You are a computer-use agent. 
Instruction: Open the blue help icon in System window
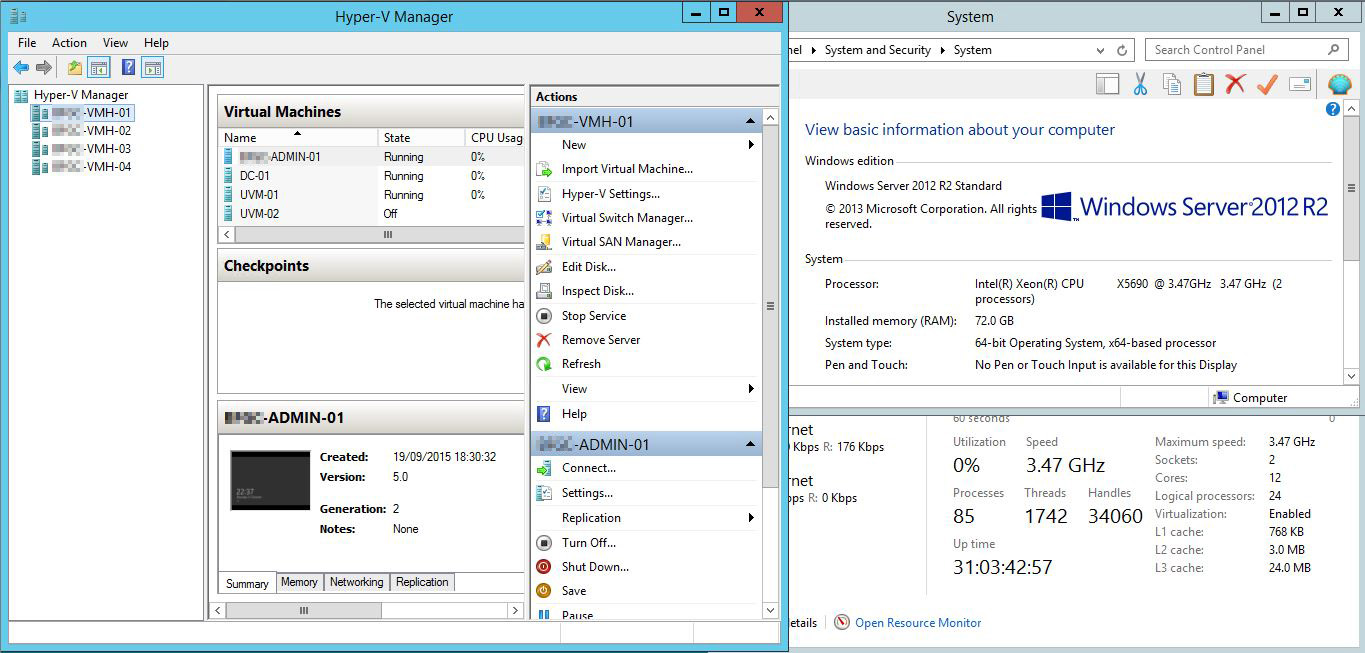pos(1333,109)
